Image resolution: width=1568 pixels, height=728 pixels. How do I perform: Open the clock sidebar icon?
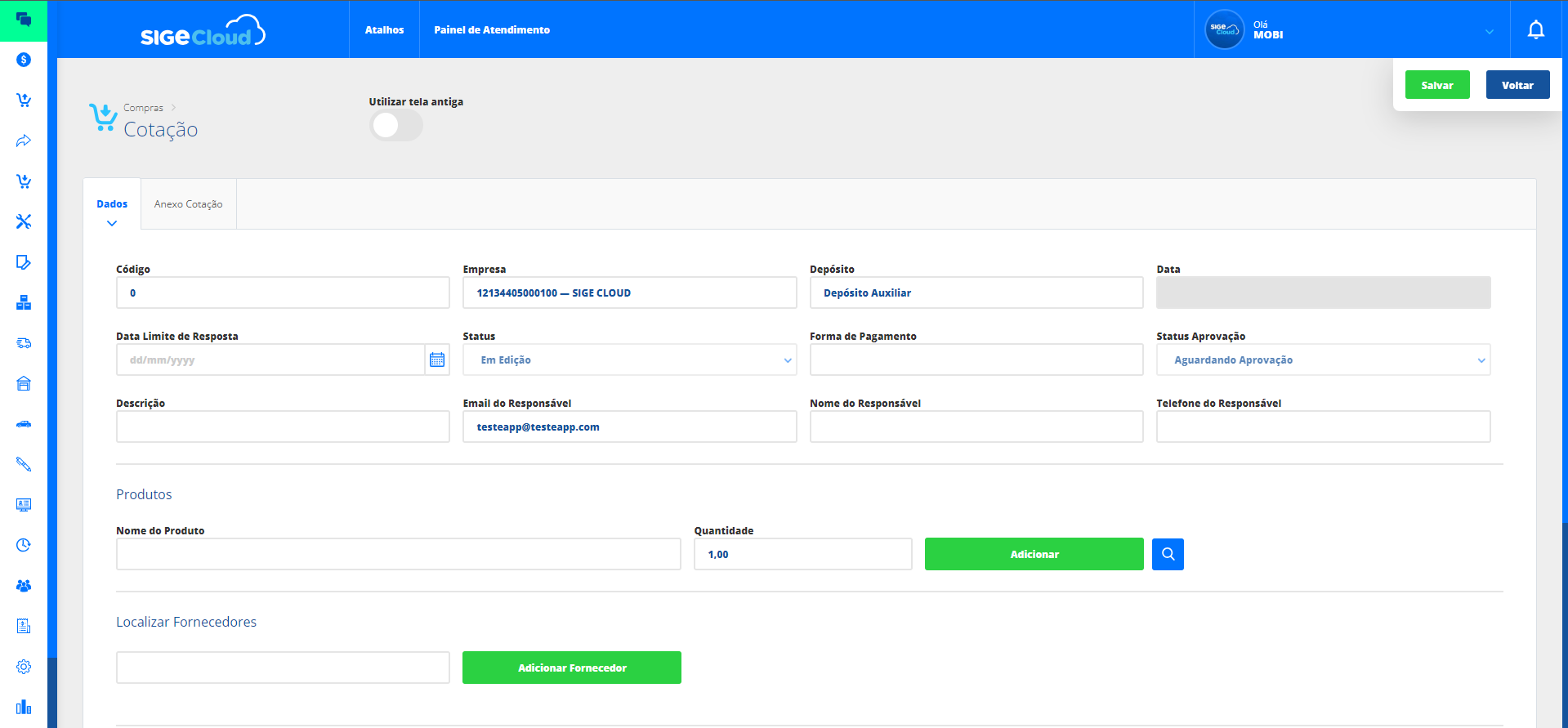[x=24, y=545]
